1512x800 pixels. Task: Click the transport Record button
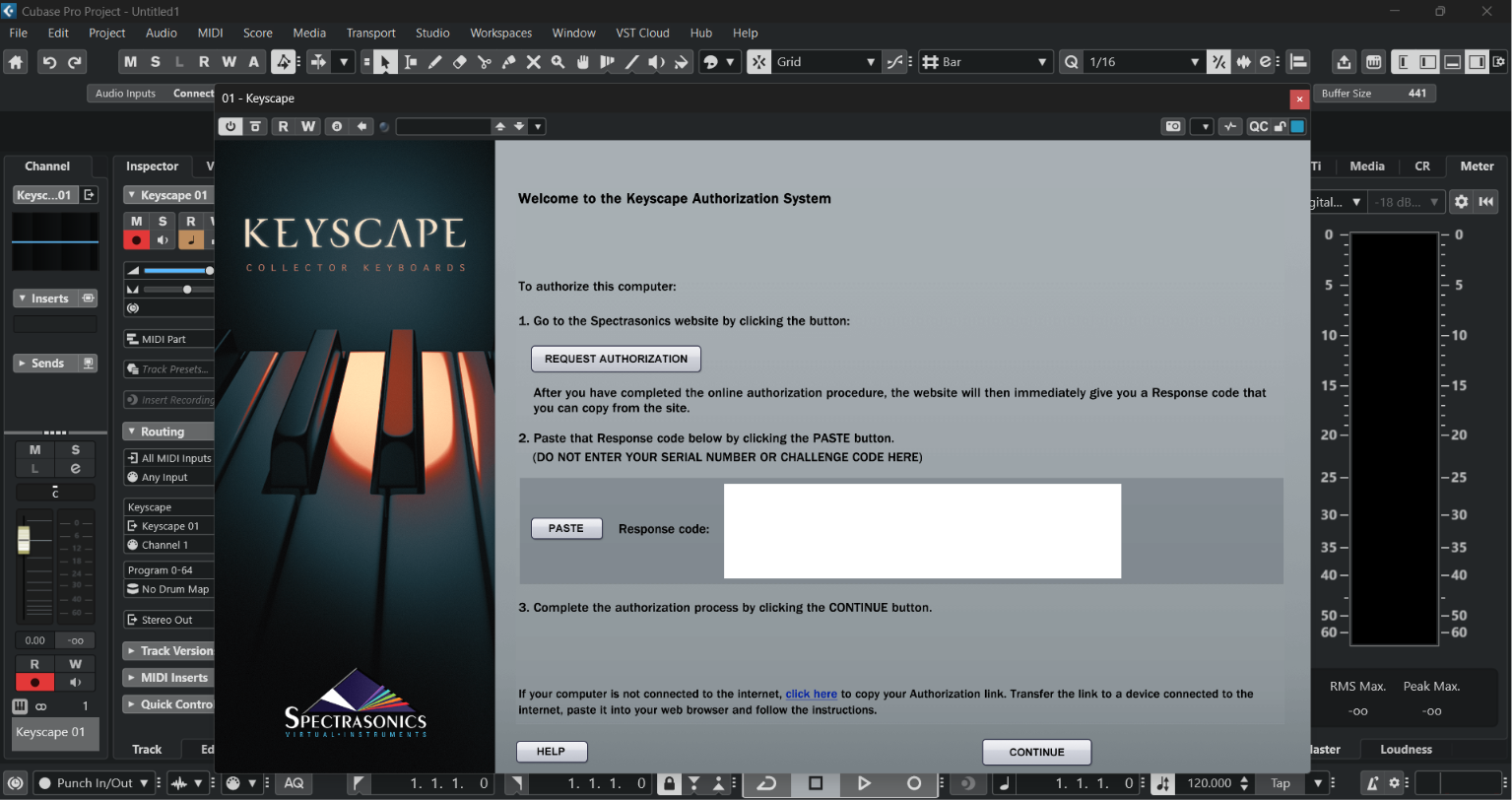914,783
